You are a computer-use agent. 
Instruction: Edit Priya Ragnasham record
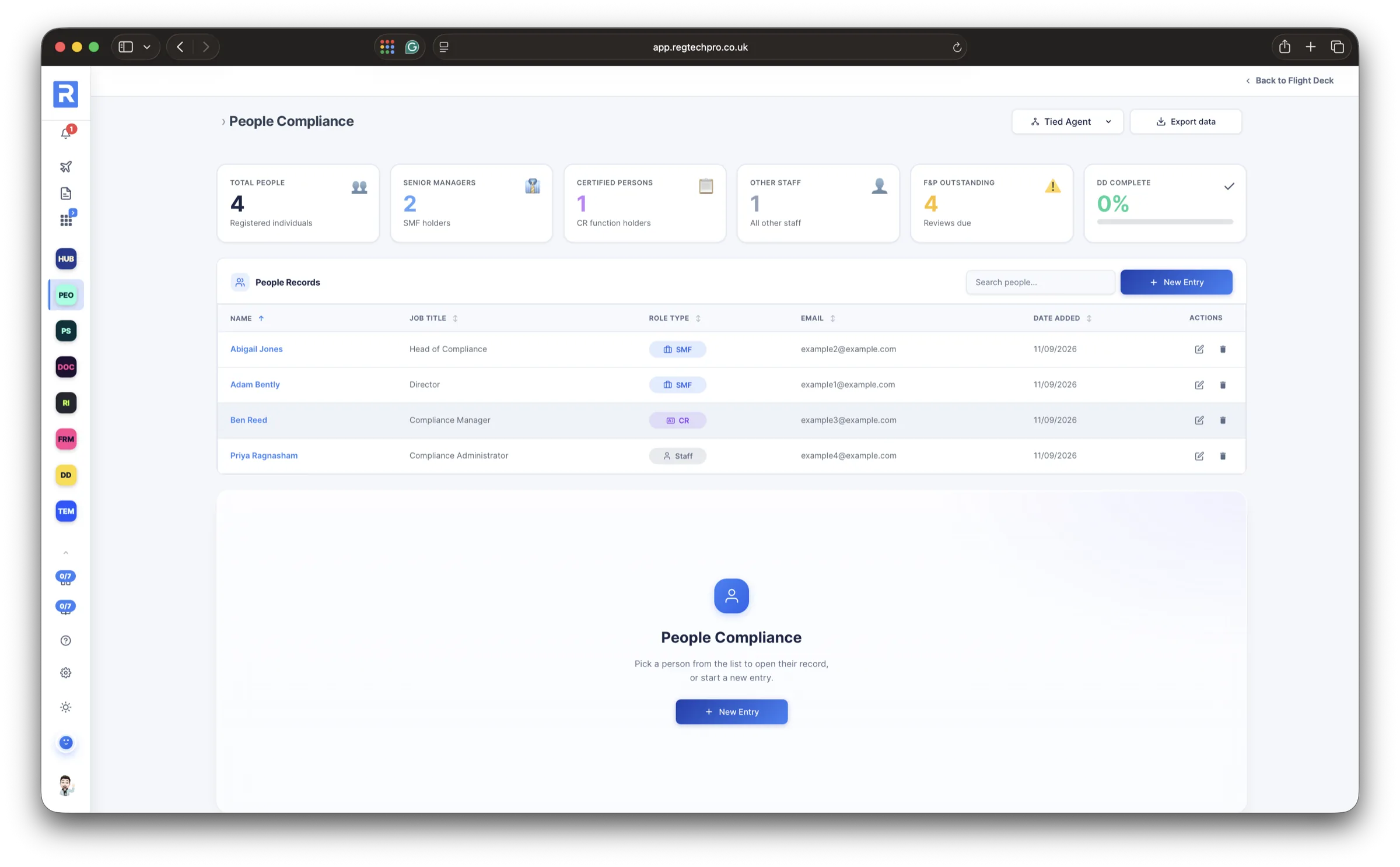click(x=1199, y=456)
